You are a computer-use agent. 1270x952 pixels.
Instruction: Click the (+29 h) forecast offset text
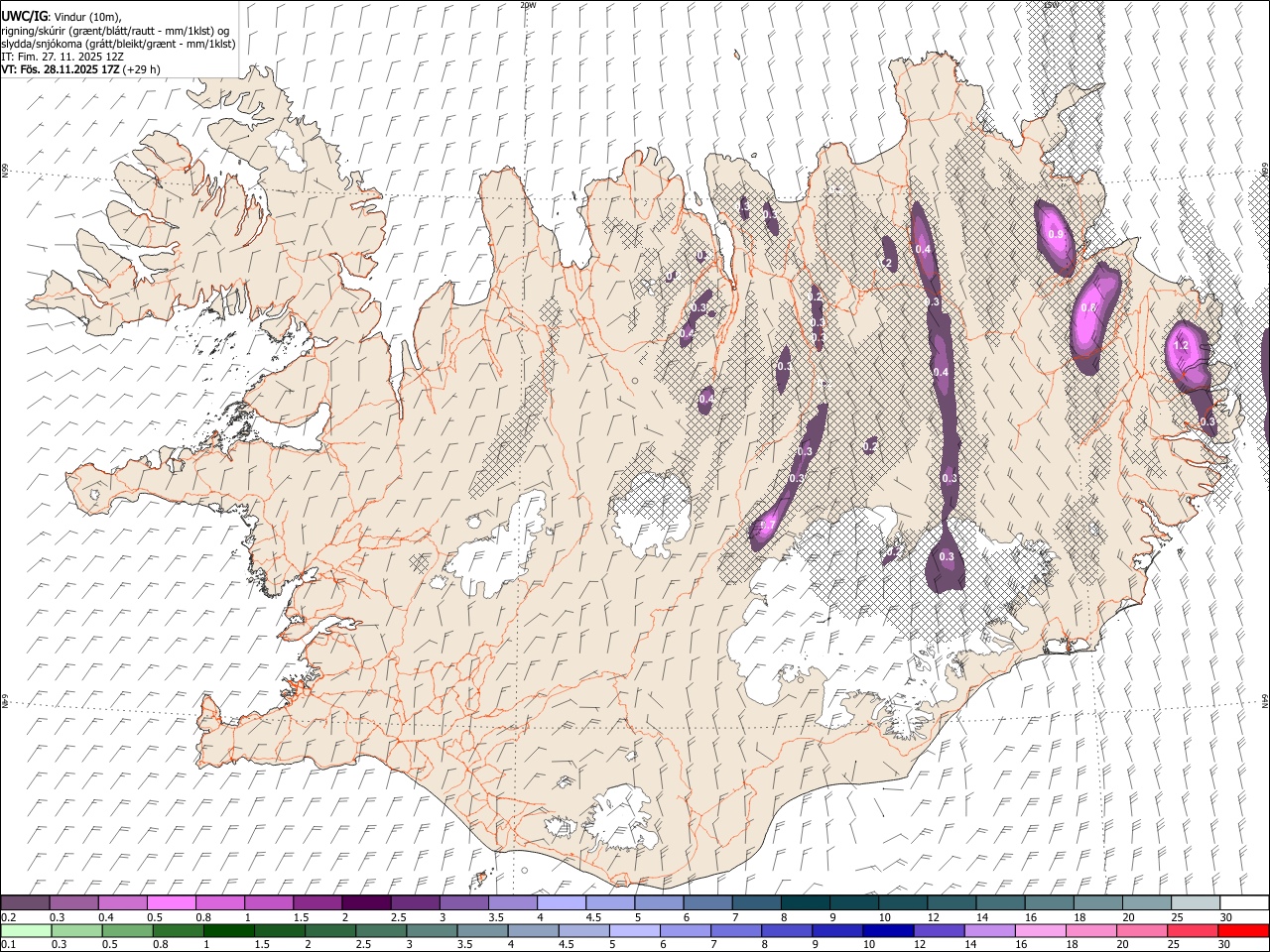pyautogui.click(x=142, y=69)
